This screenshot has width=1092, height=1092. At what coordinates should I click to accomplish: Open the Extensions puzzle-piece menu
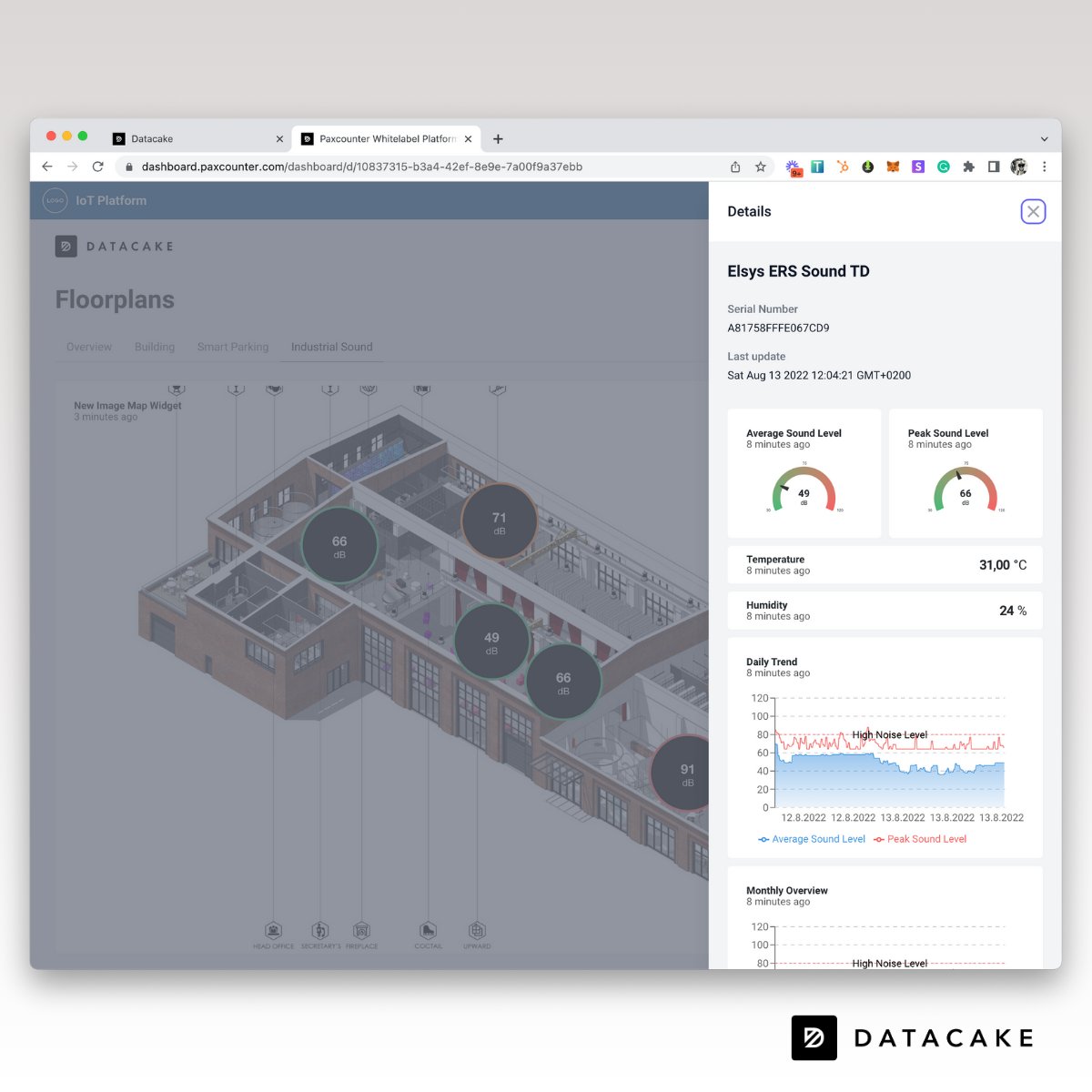(x=968, y=167)
